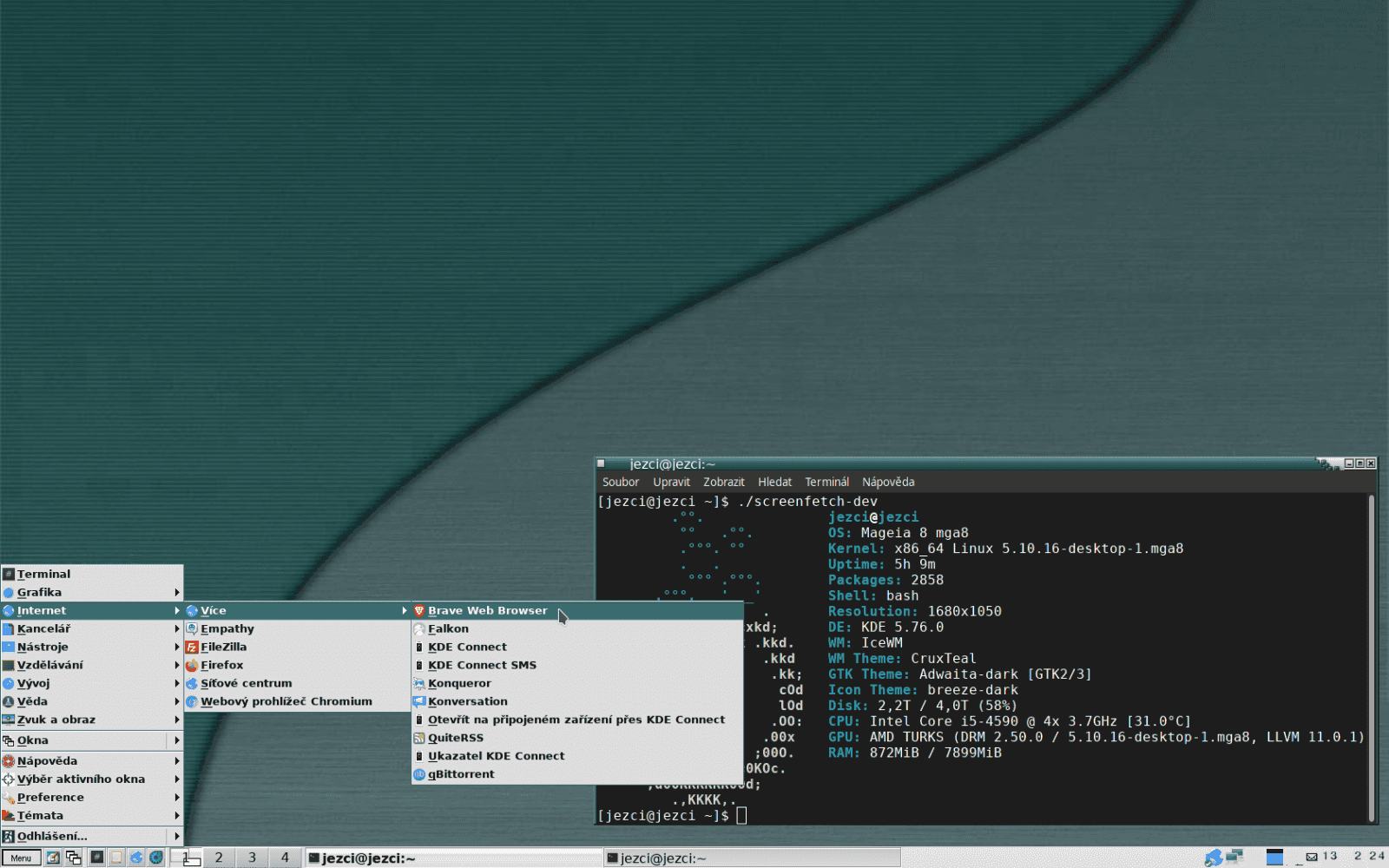This screenshot has height=868, width=1389.
Task: Open the mail icon showing 13 messages
Action: pos(1313,857)
